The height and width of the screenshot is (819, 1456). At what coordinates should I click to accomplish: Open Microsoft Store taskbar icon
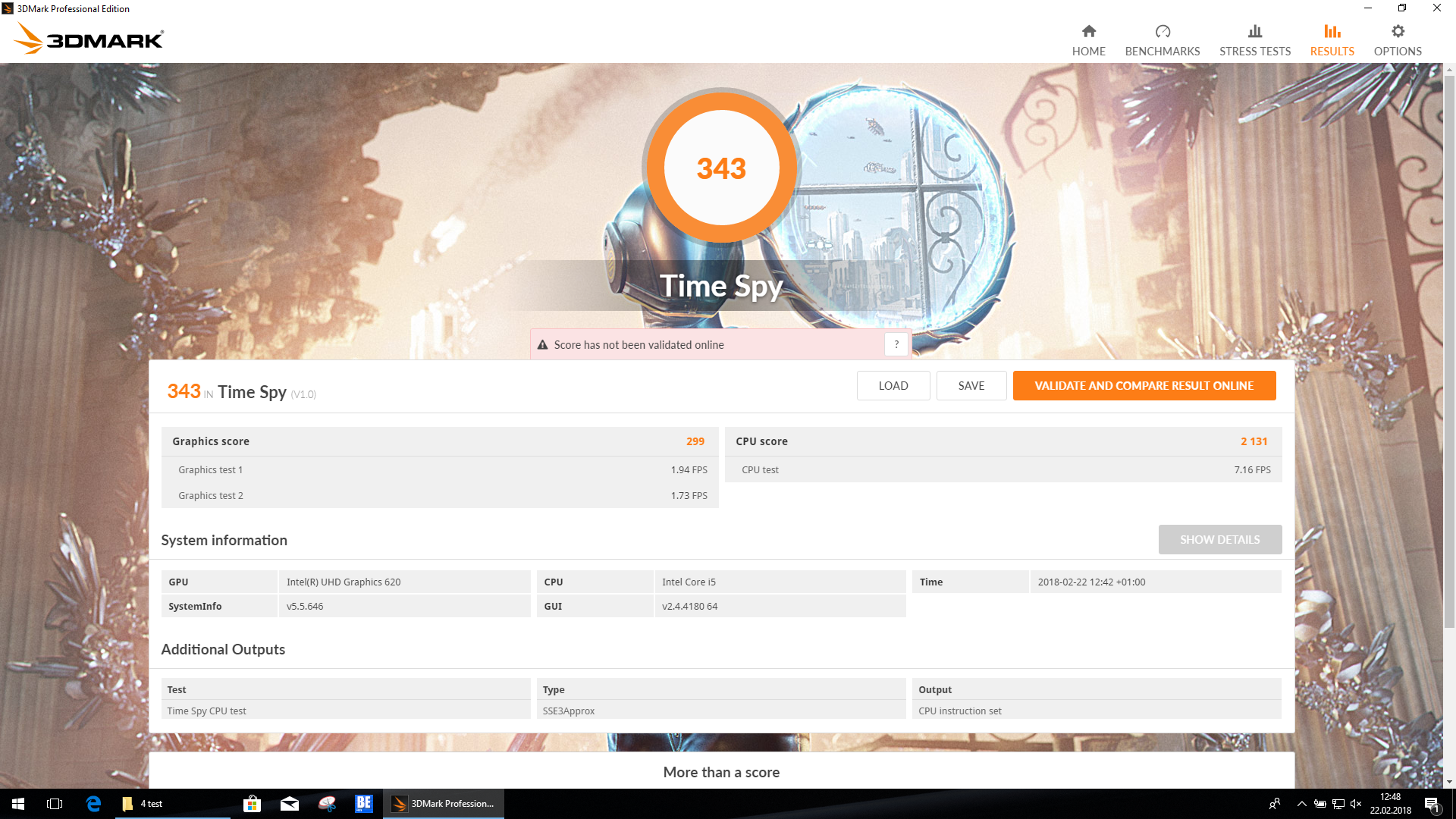[x=252, y=804]
